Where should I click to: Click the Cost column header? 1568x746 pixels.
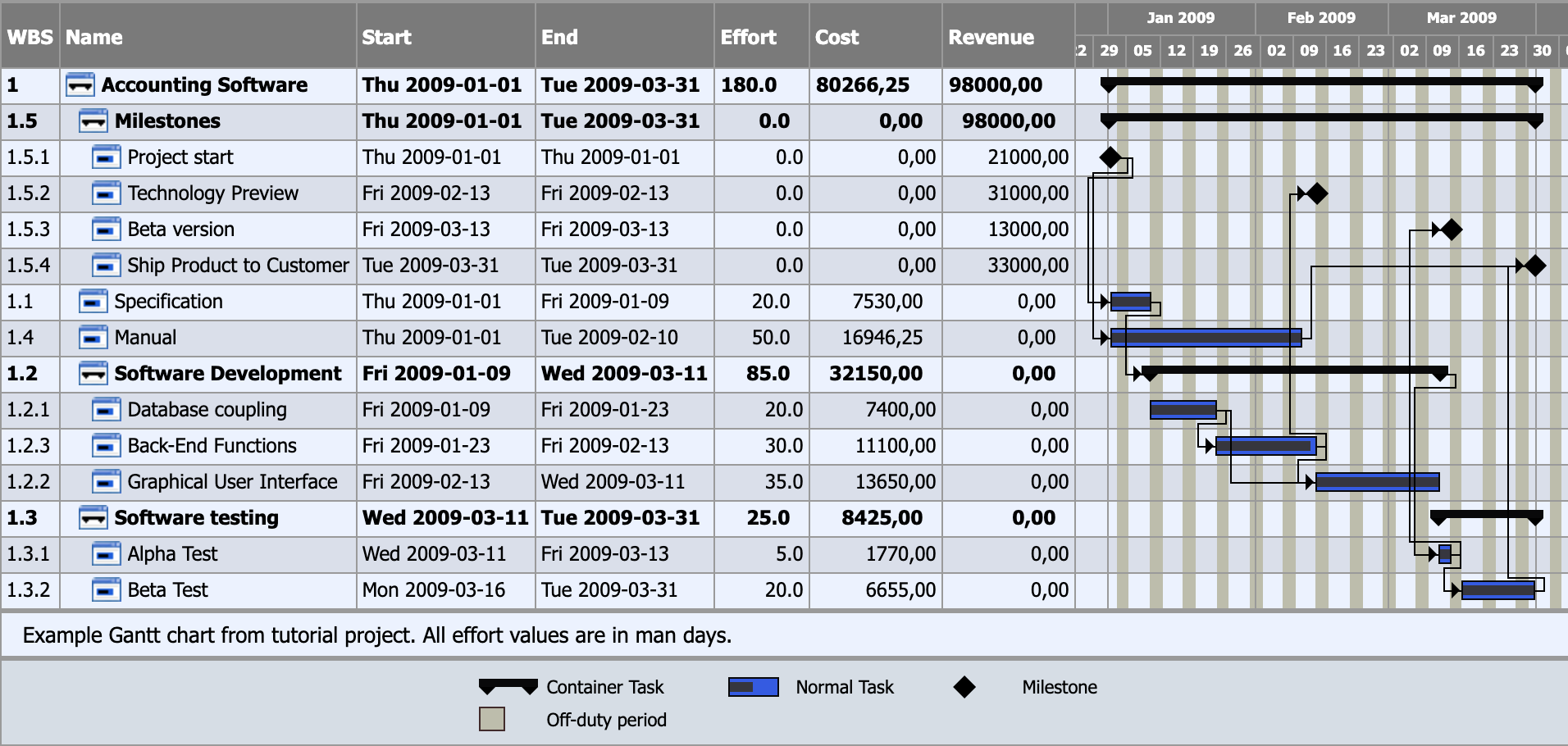point(876,37)
